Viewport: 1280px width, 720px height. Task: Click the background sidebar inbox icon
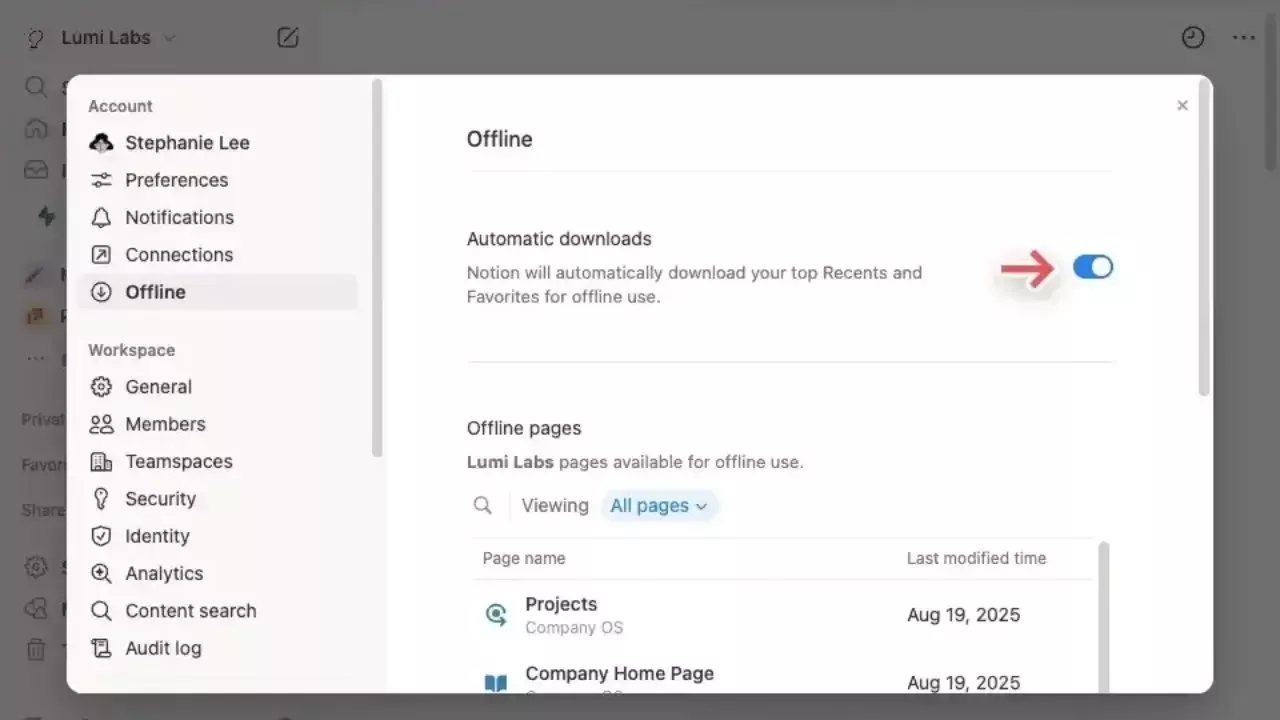(x=36, y=170)
